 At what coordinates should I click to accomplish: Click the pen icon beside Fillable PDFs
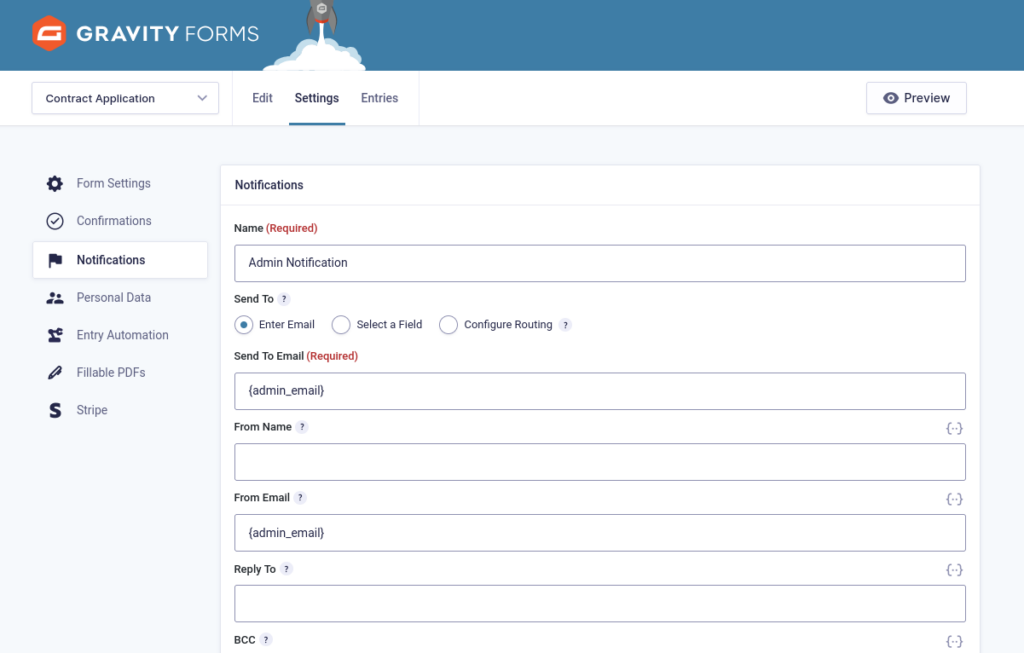click(x=55, y=373)
